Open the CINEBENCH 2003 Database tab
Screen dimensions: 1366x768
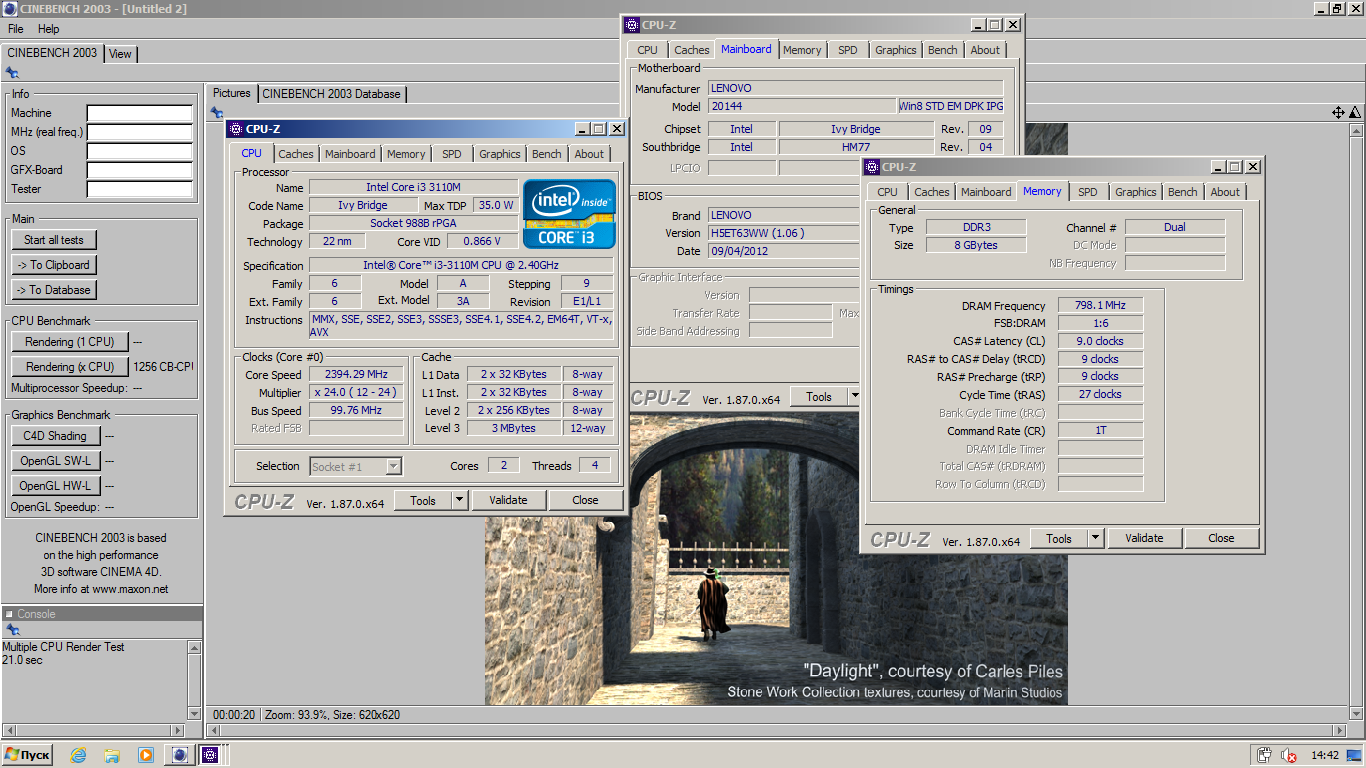coord(332,94)
